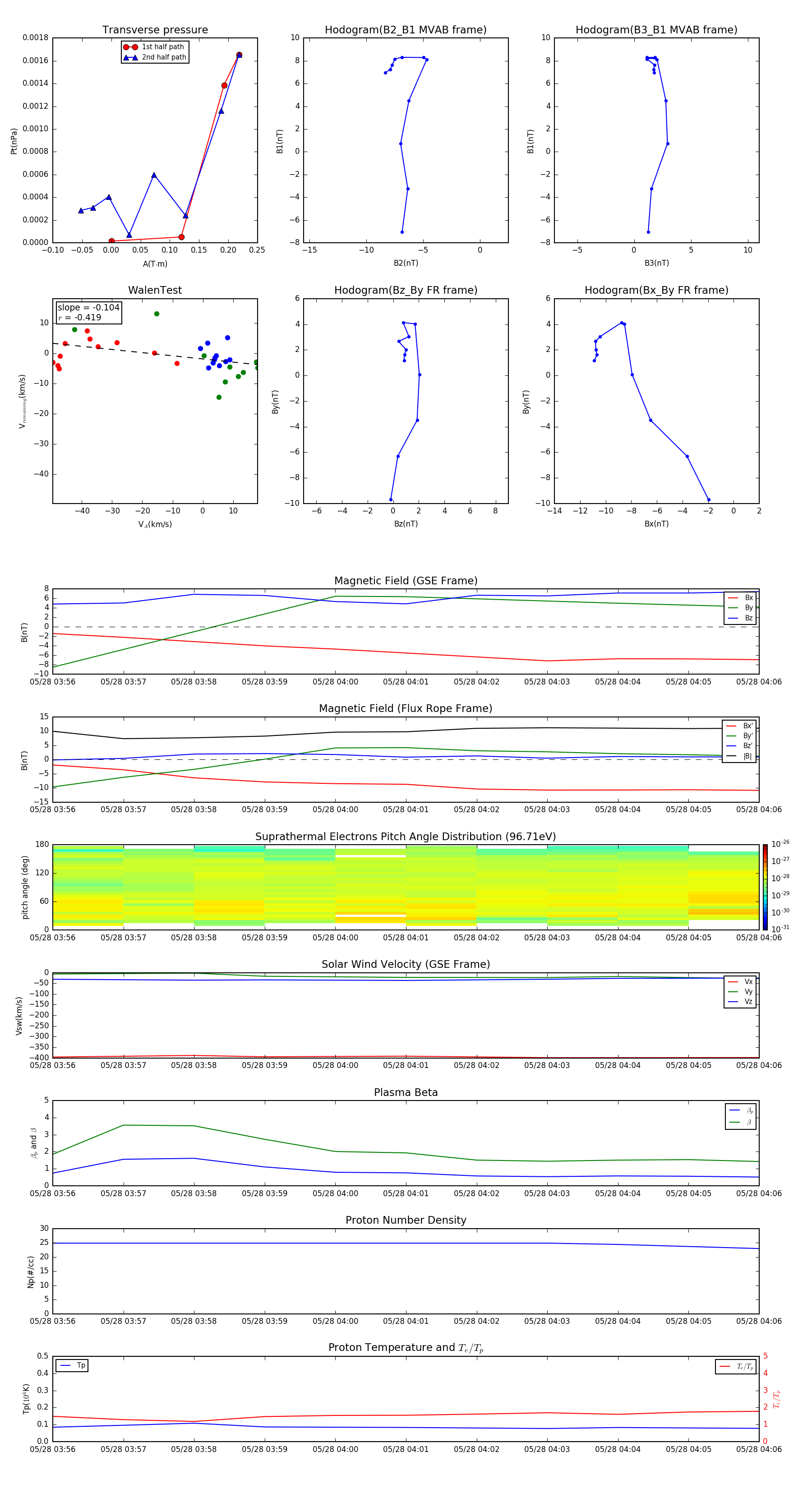
Task: Click the 'Hodogram(B3_B1 MVAB frame)' title
Action: [x=656, y=30]
